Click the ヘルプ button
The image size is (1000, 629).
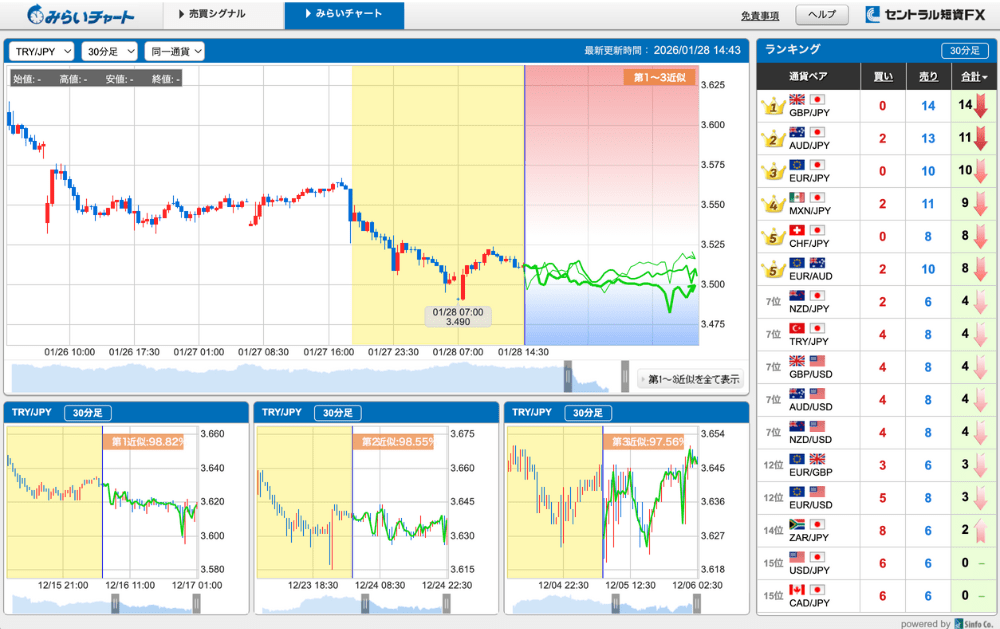[821, 15]
